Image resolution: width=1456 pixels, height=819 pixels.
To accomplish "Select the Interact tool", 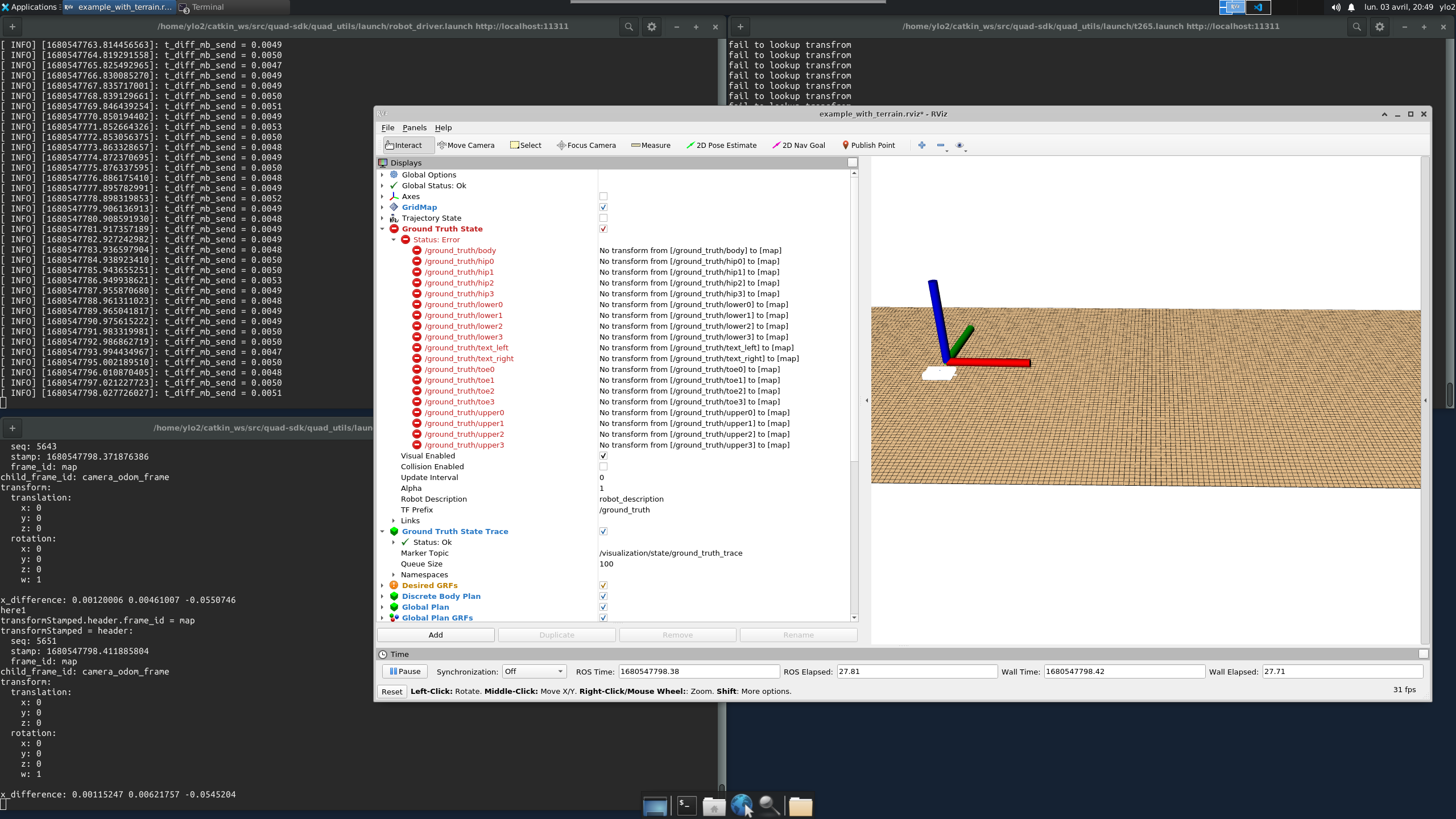I will 407,145.
